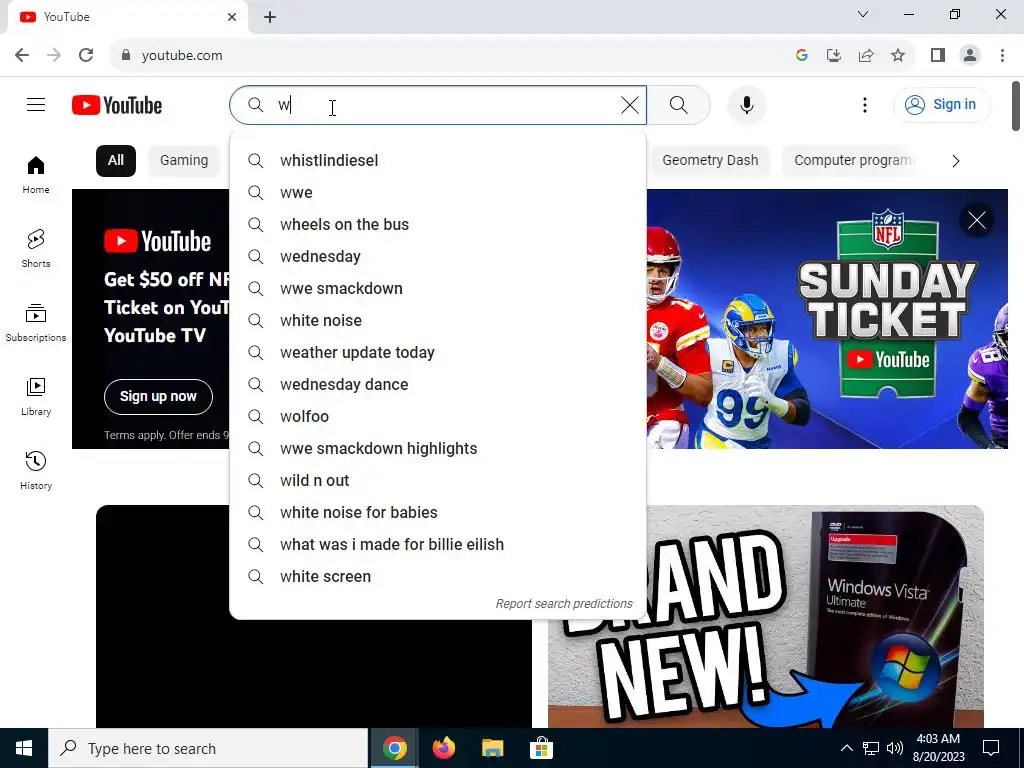Pick the wolfoo suggestion

tap(438, 417)
